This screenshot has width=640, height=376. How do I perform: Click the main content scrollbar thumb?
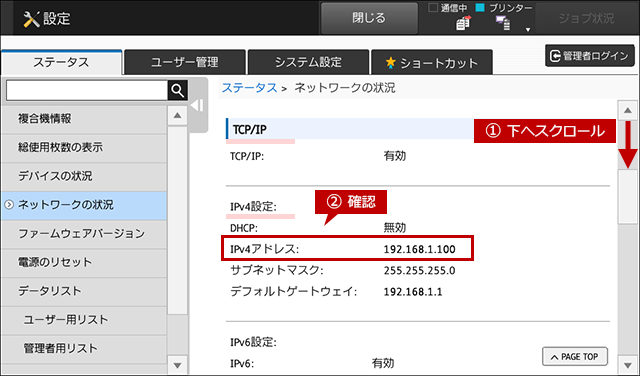[627, 196]
